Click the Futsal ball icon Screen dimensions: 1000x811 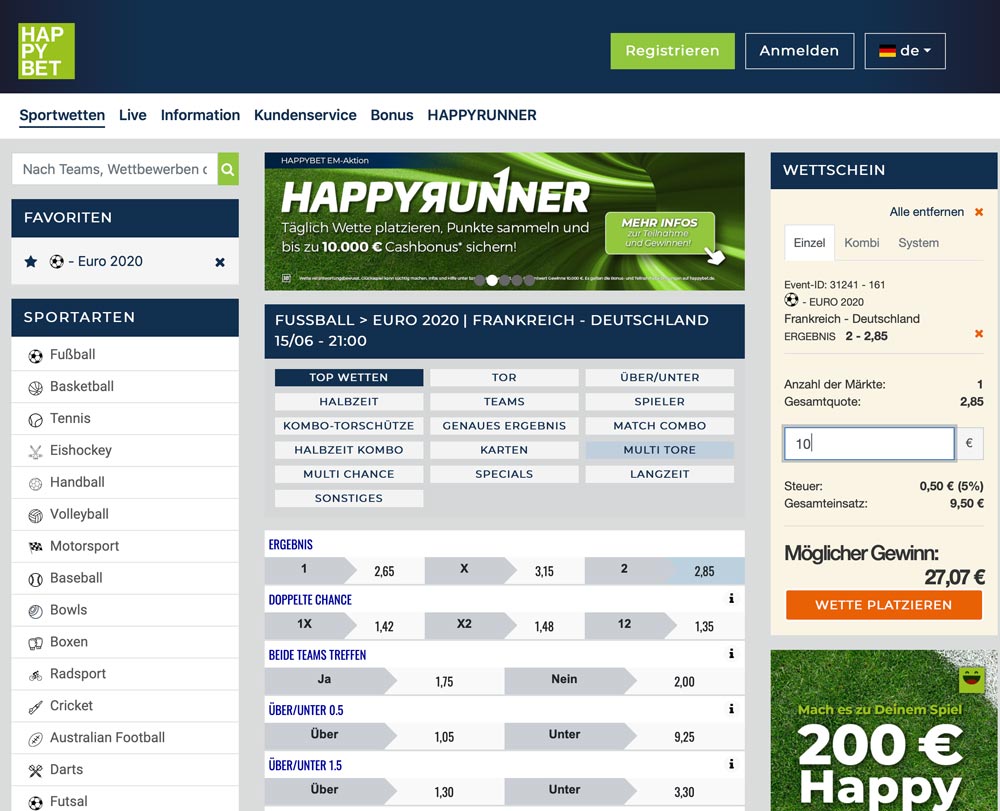pyautogui.click(x=36, y=802)
